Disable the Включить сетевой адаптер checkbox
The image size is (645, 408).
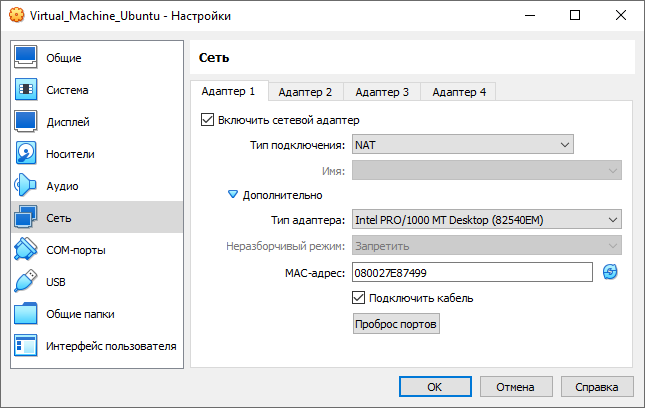tap(208, 120)
